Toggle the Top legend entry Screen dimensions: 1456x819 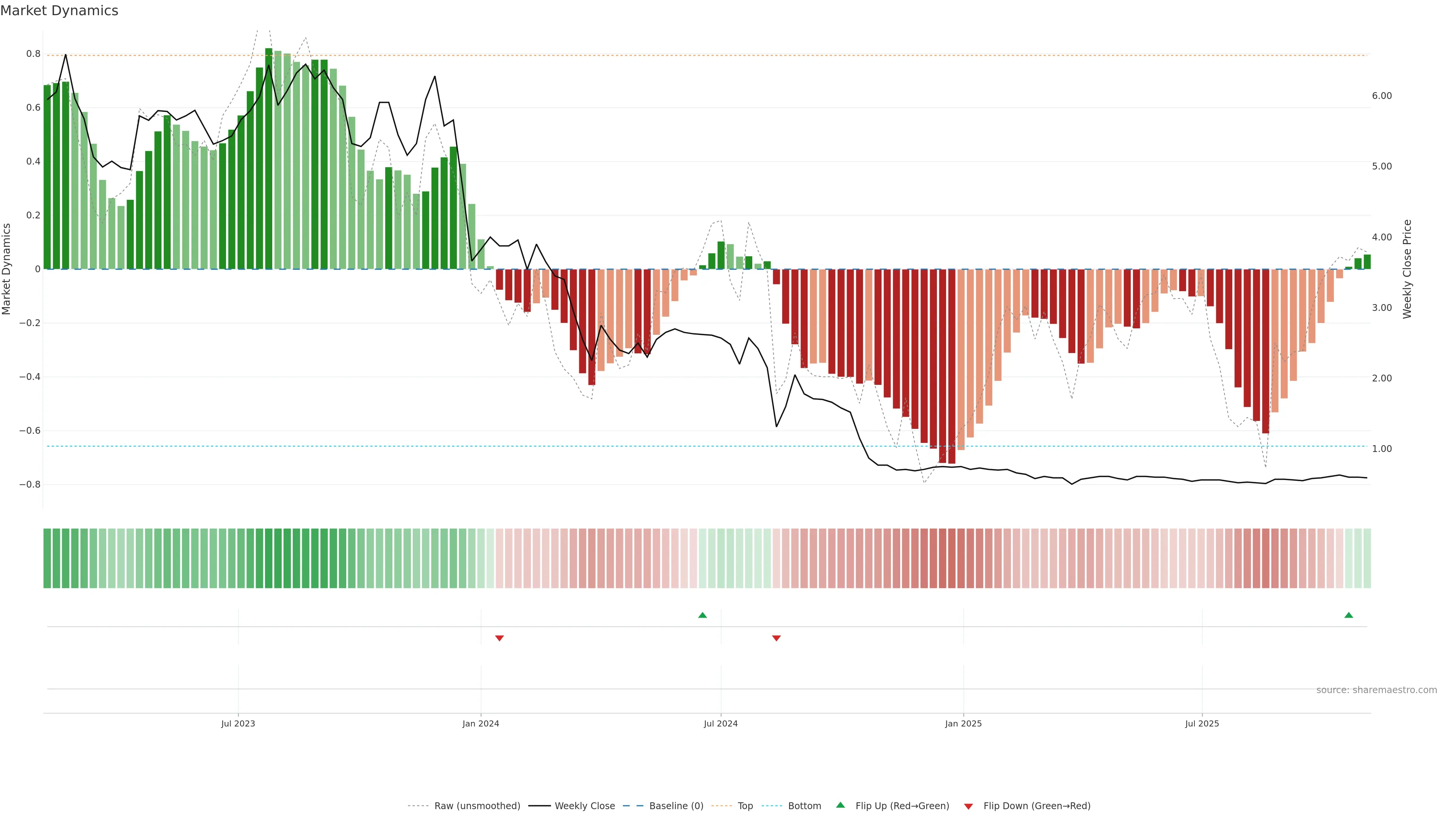(x=745, y=806)
